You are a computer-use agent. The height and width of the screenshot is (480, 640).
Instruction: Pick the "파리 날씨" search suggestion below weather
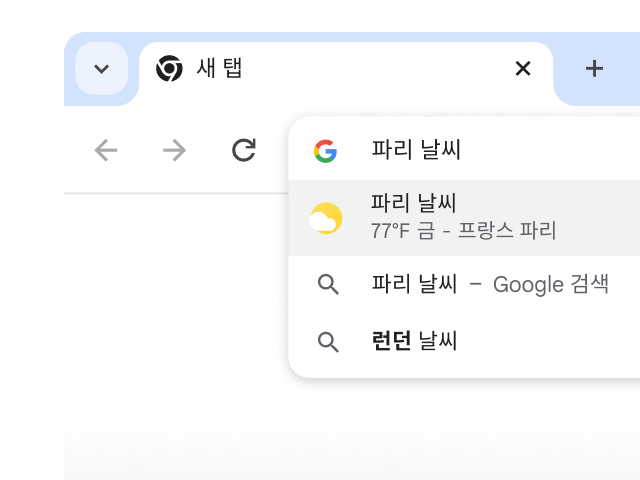click(x=414, y=284)
